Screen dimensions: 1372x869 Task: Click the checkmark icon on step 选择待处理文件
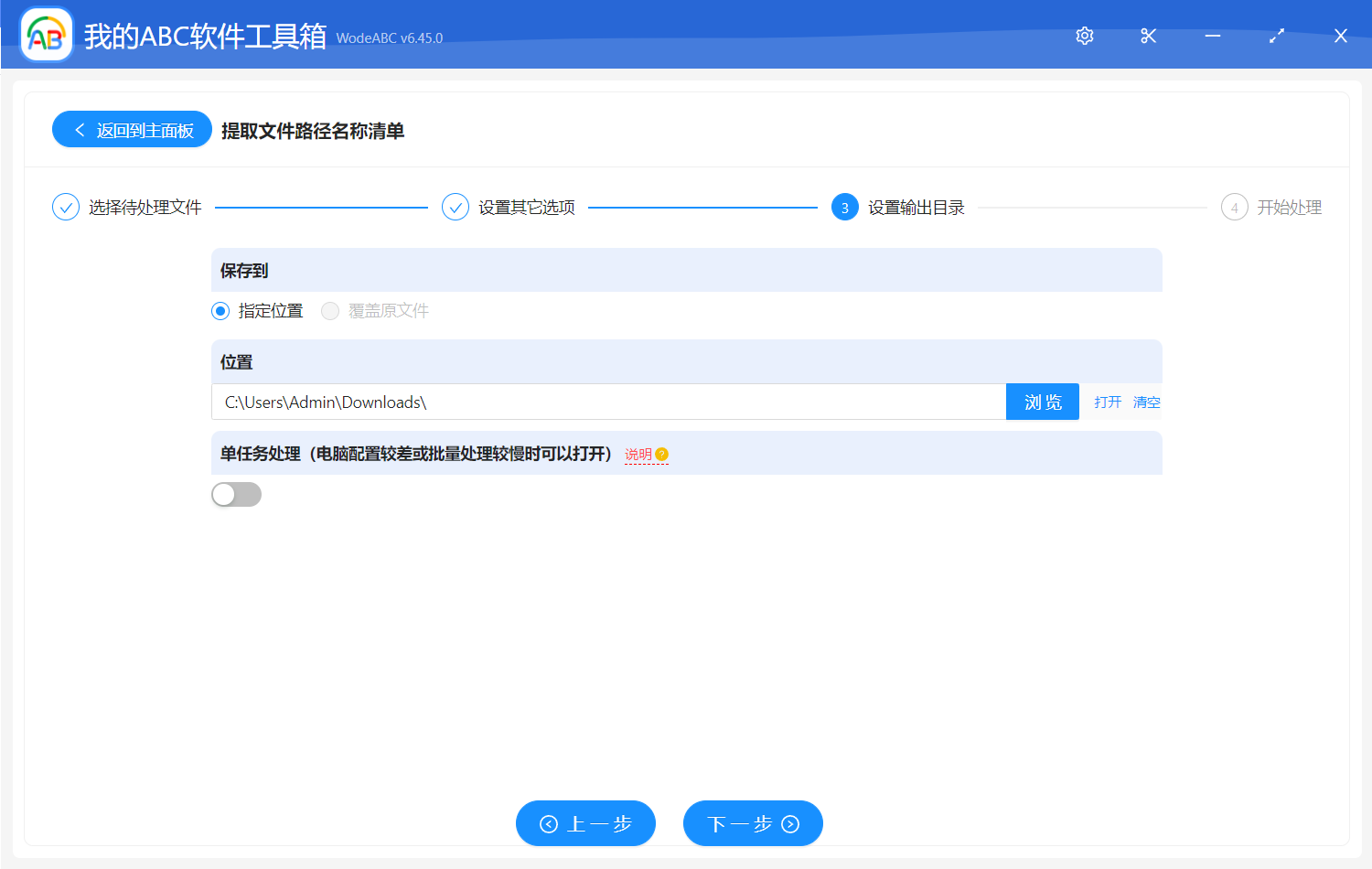65,207
